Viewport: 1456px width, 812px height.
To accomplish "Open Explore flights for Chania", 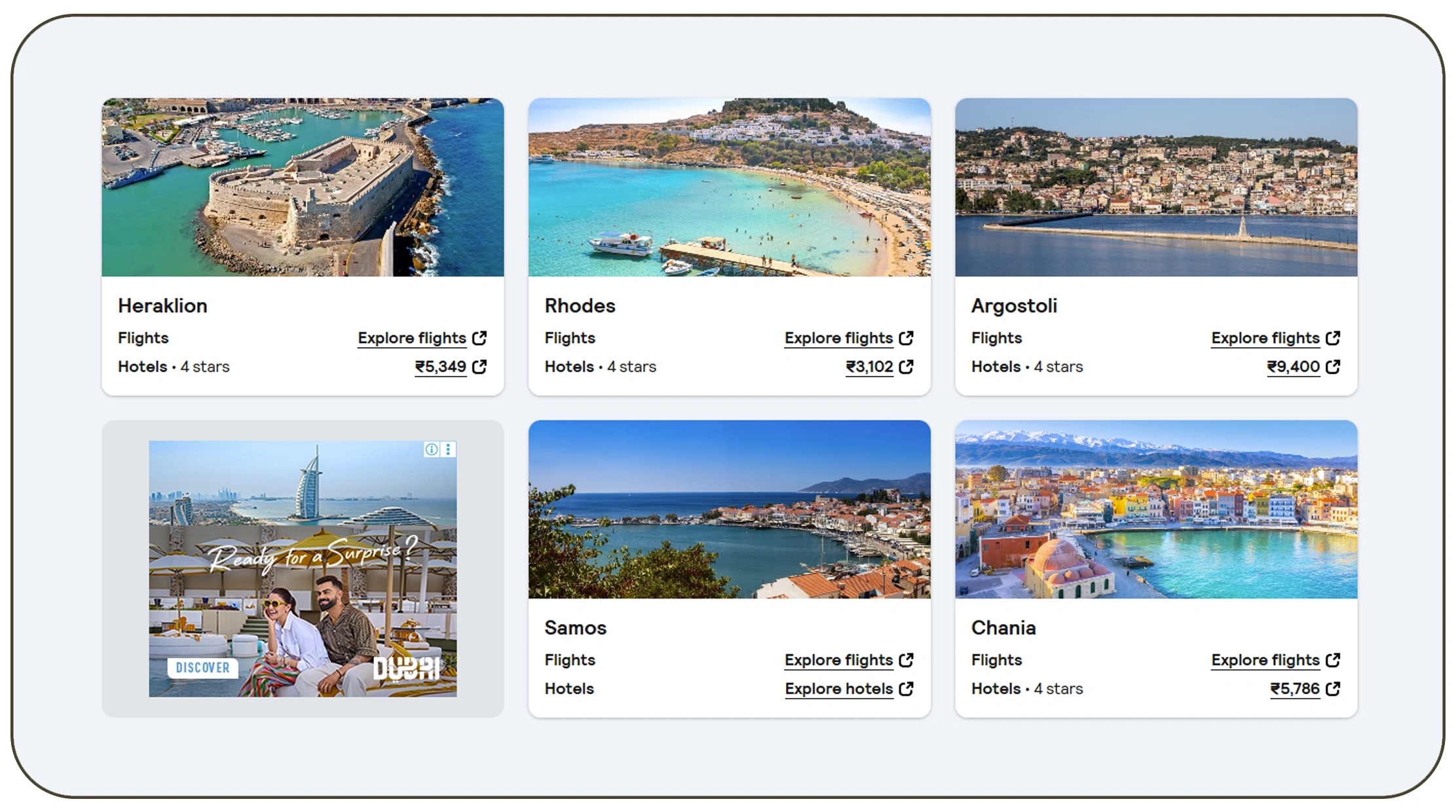I will (1265, 660).
